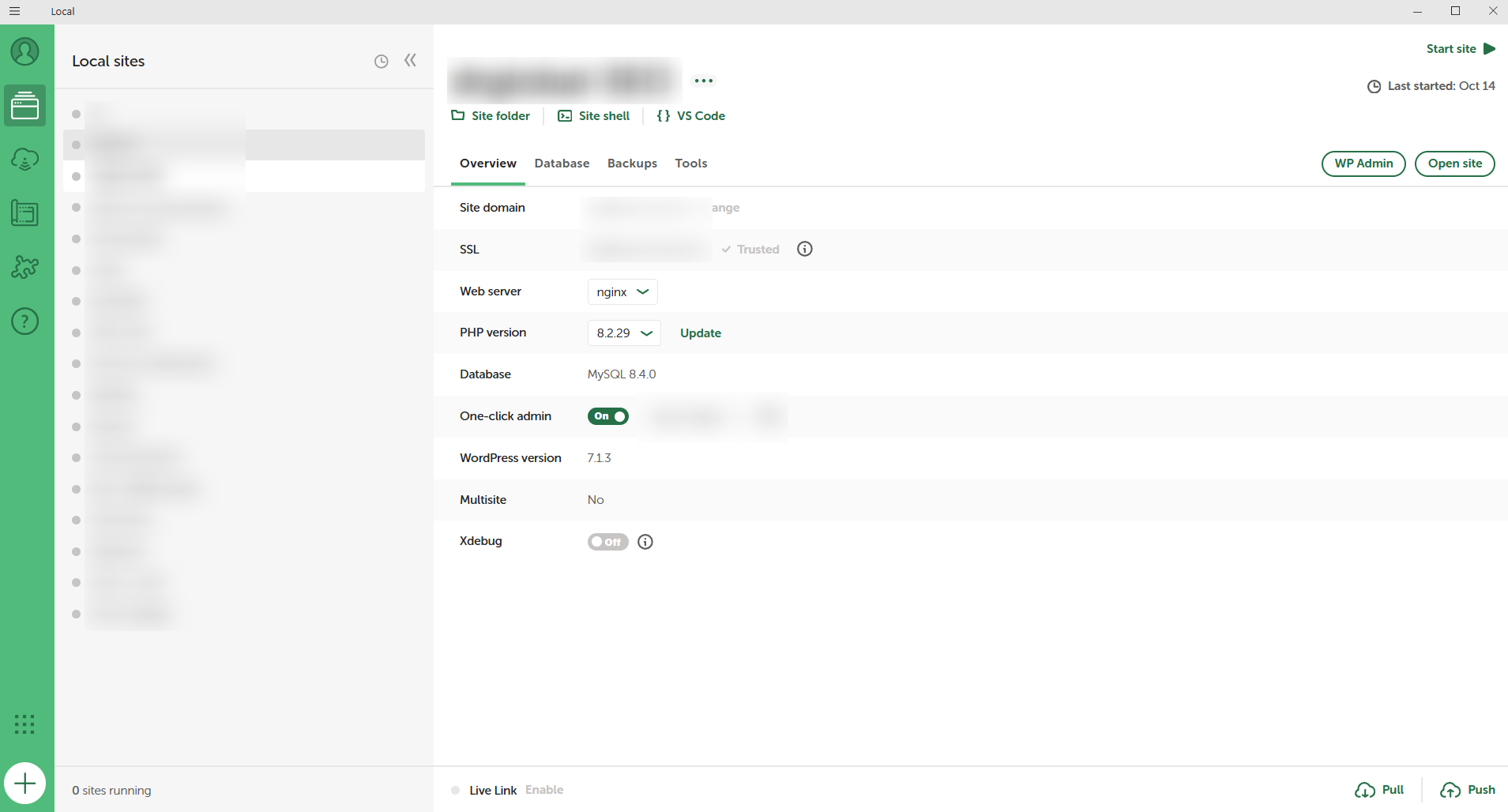Switch to the Backups tab

tap(632, 164)
